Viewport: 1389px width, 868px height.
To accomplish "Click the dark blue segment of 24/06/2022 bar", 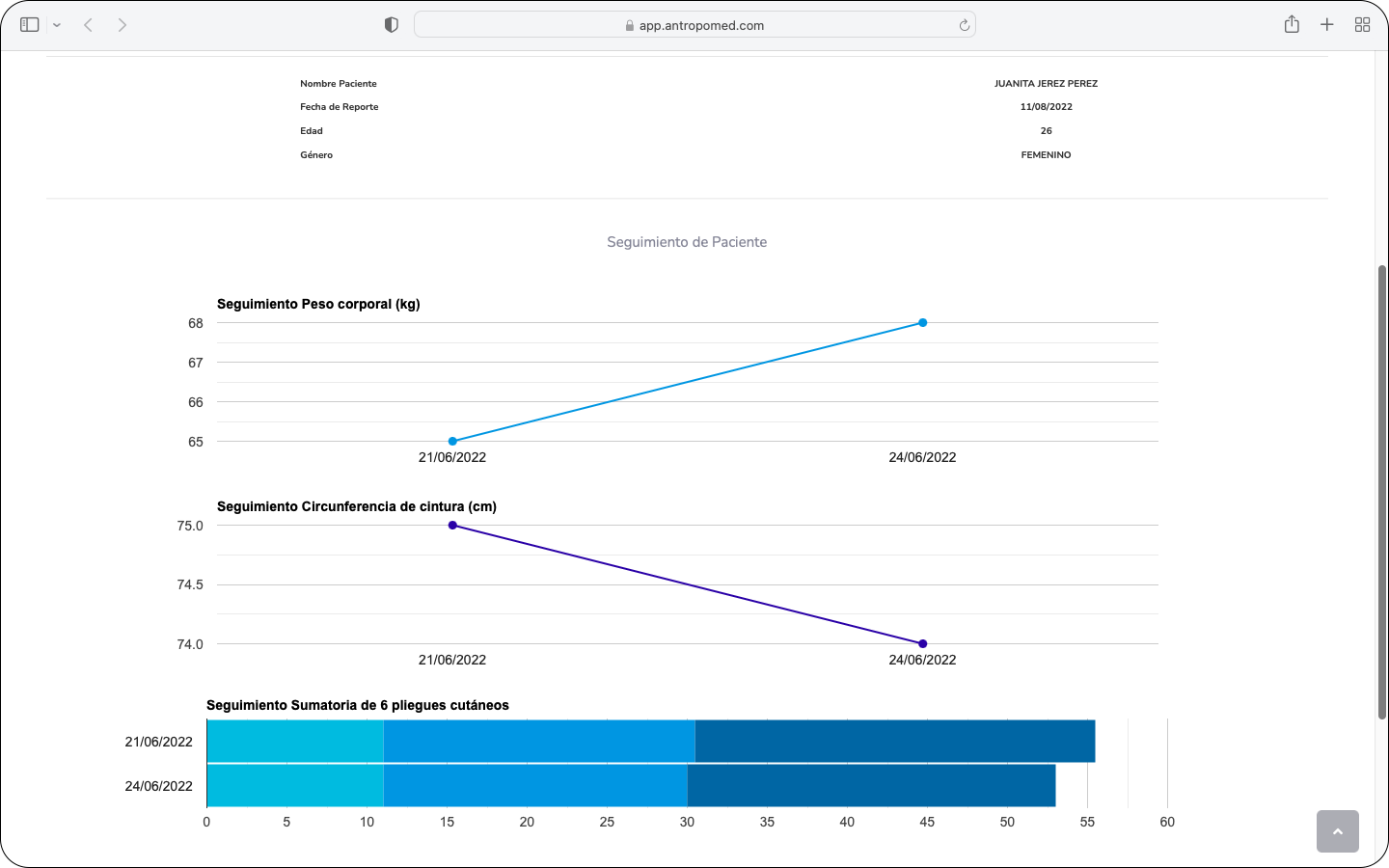I will 871,785.
